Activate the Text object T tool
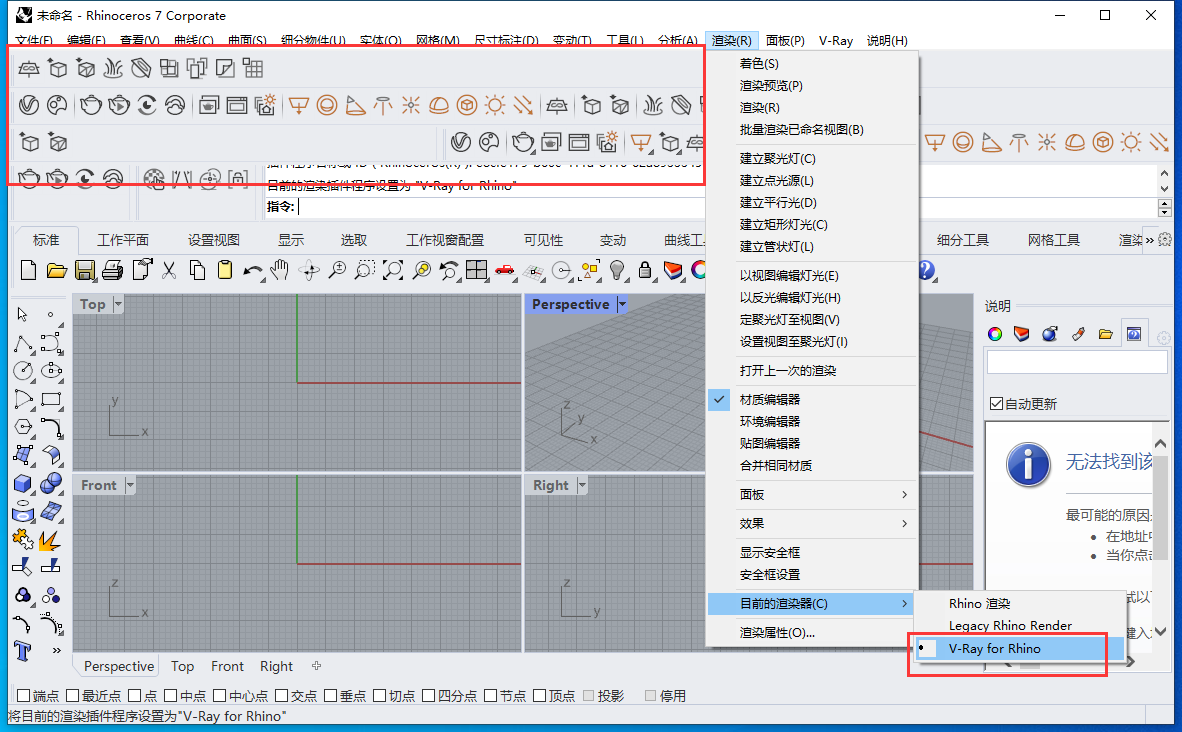1182x732 pixels. pyautogui.click(x=23, y=651)
